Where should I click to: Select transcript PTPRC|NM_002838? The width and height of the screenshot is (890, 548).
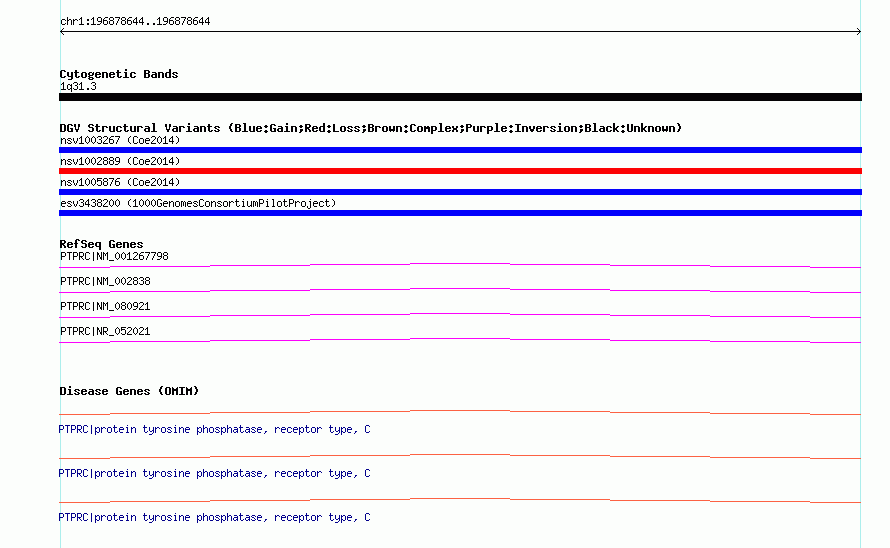click(105, 281)
